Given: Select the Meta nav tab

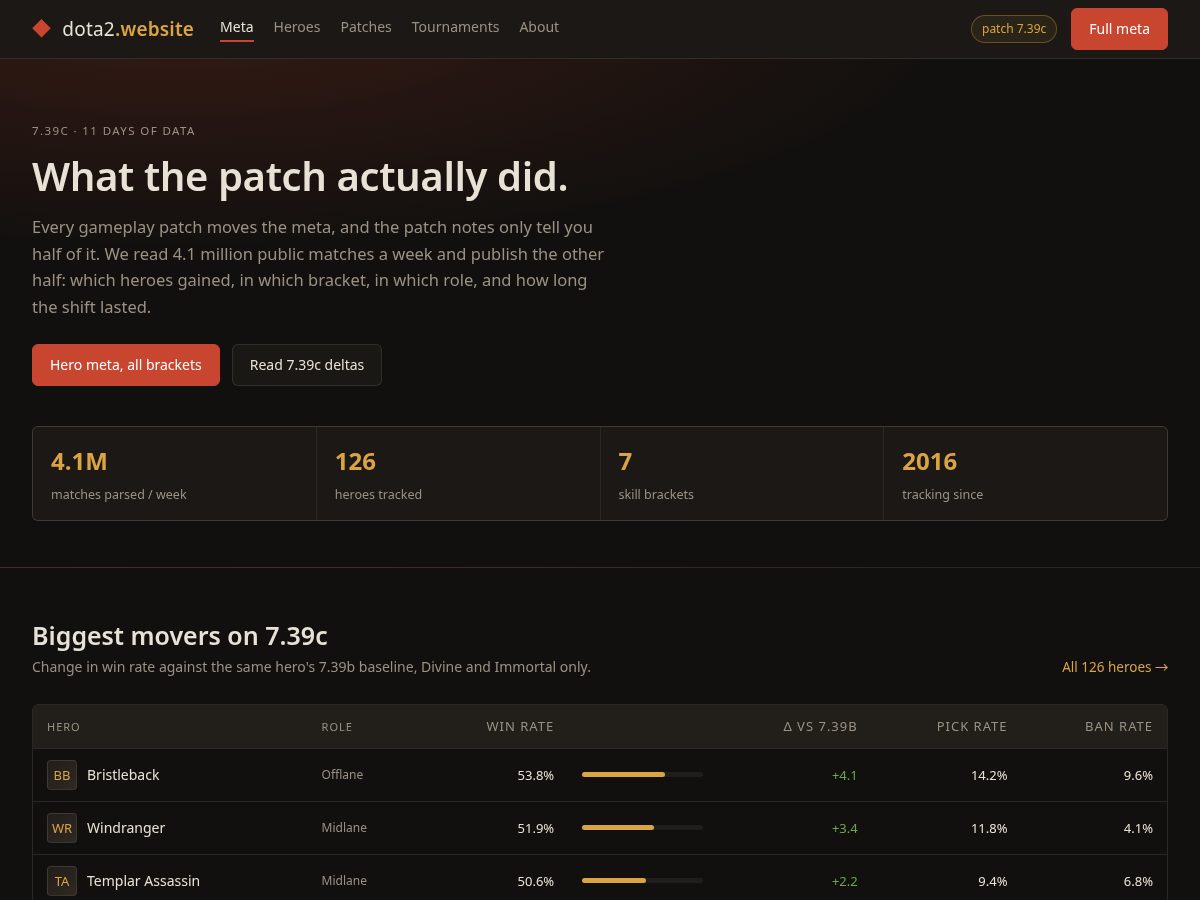Looking at the screenshot, I should pos(237,27).
